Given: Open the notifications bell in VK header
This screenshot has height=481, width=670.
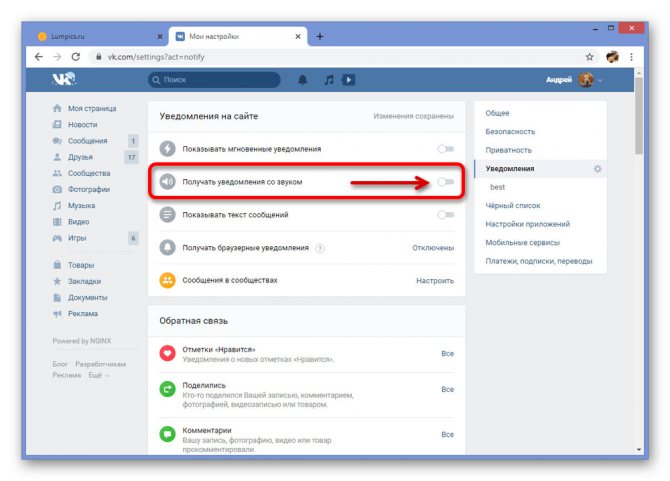Looking at the screenshot, I should coord(303,80).
